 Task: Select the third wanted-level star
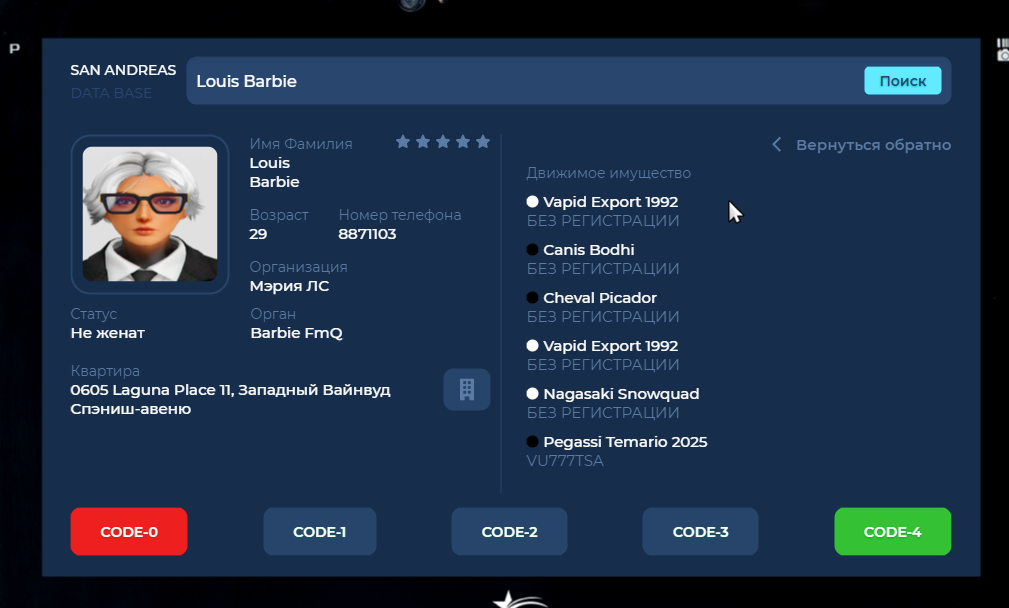[x=443, y=142]
